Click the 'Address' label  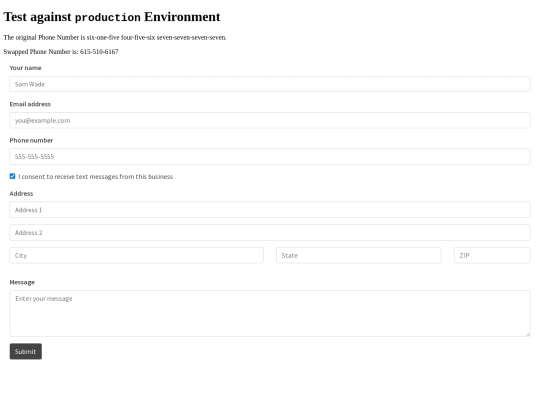(21, 194)
